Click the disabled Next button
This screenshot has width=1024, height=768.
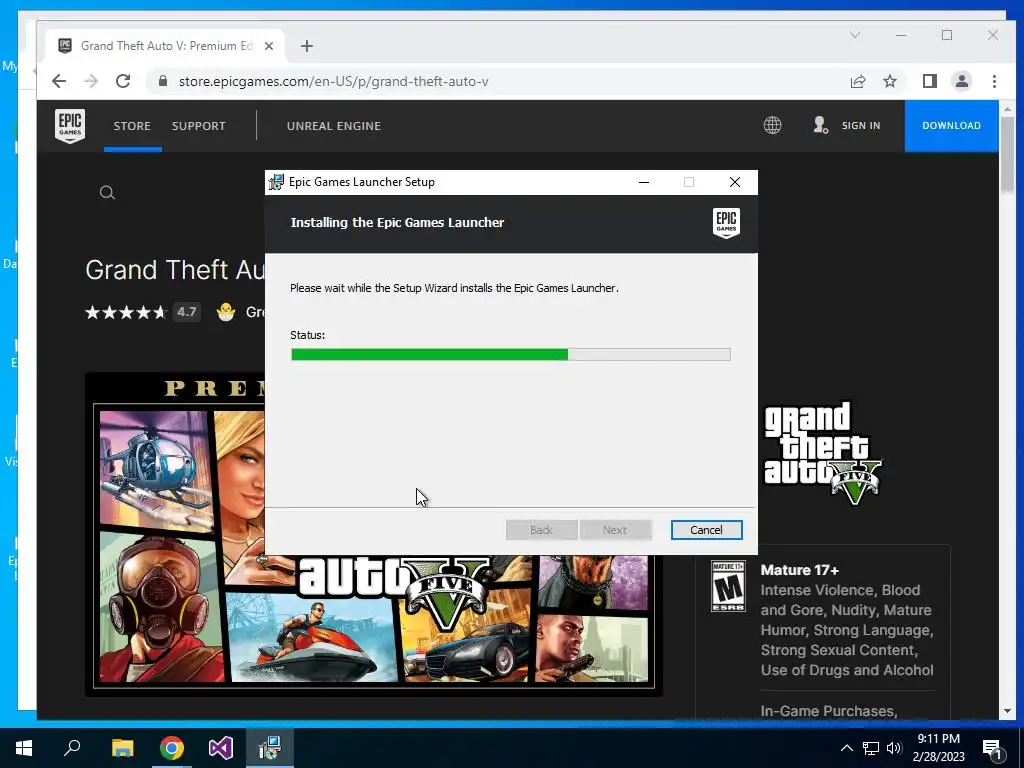(615, 530)
